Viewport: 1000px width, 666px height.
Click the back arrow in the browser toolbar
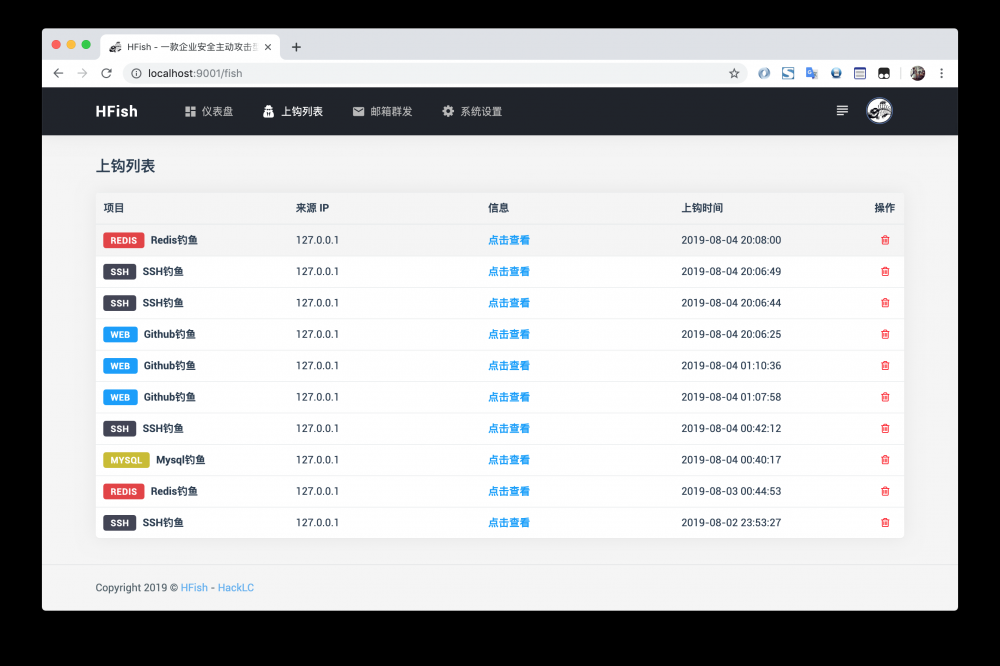tap(57, 73)
